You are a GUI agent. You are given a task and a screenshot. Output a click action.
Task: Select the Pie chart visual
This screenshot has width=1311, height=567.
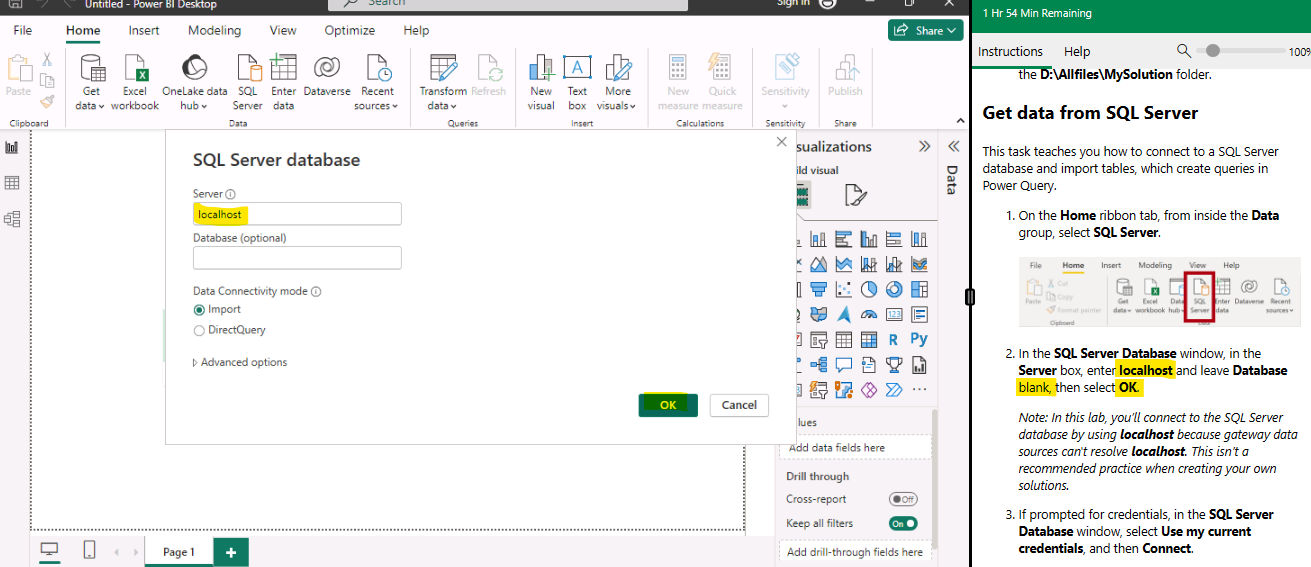pyautogui.click(x=869, y=289)
